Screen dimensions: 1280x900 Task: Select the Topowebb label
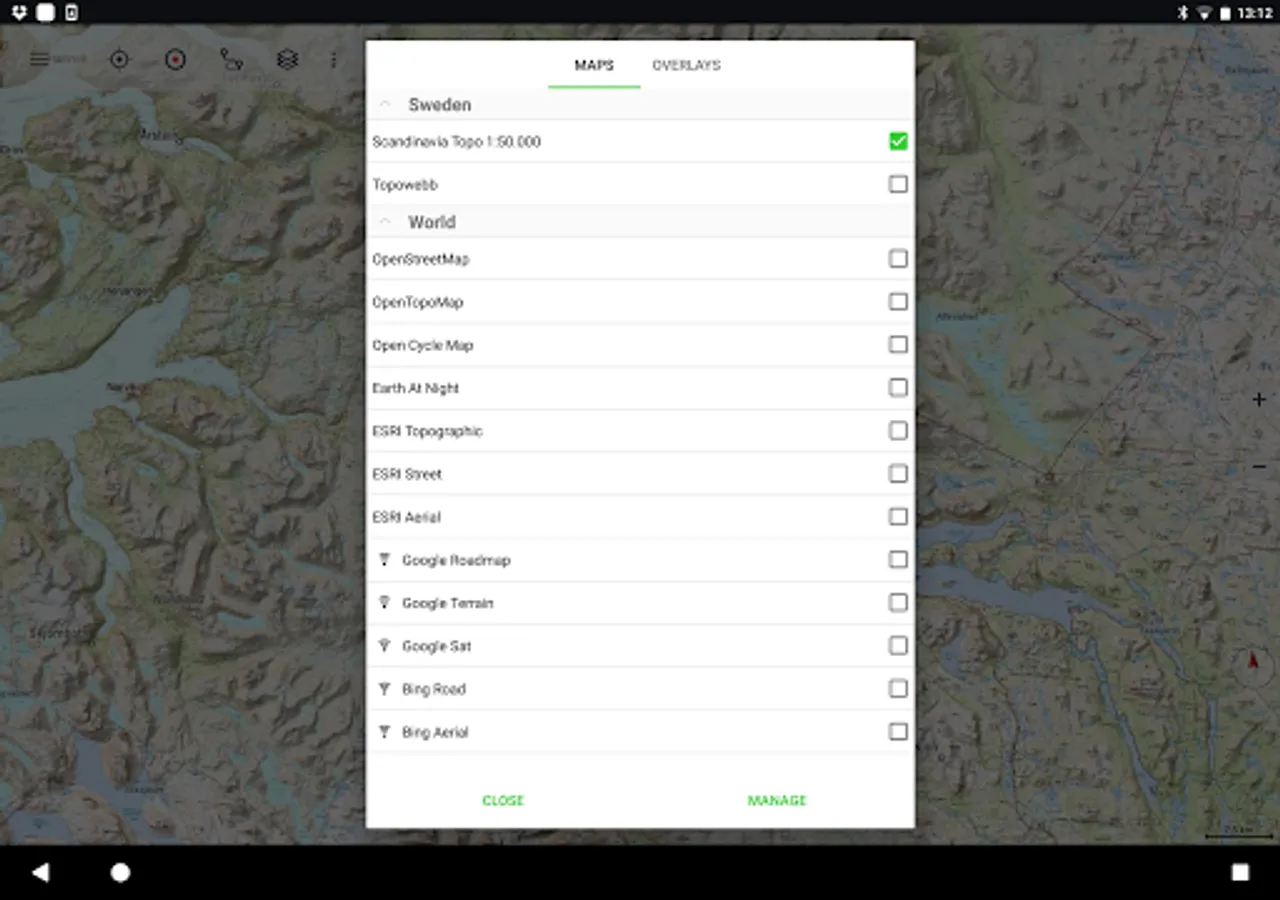click(x=405, y=185)
